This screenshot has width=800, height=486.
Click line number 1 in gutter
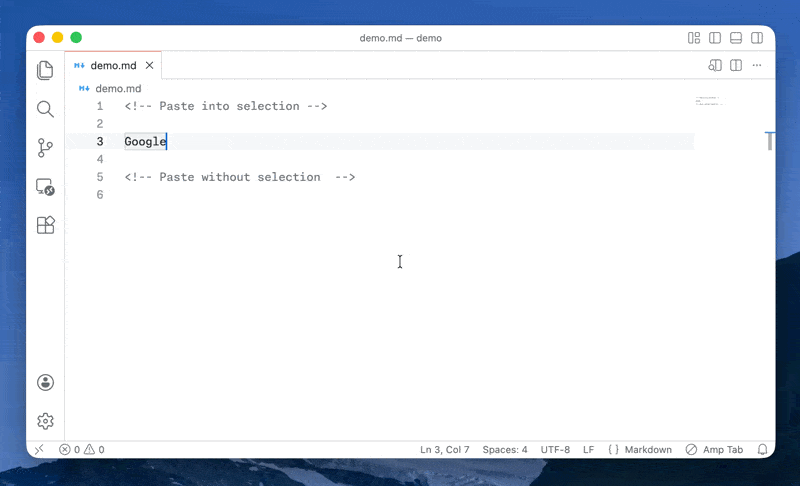click(100, 106)
